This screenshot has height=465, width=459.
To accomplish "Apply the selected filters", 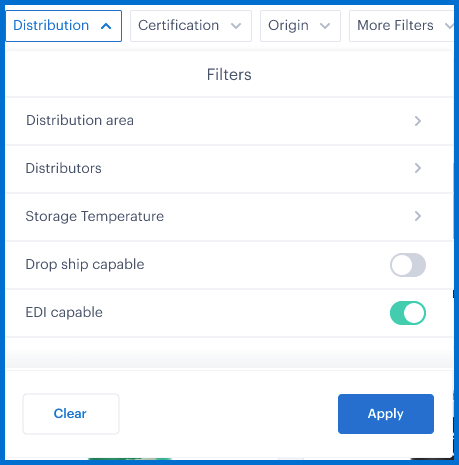I will click(386, 414).
